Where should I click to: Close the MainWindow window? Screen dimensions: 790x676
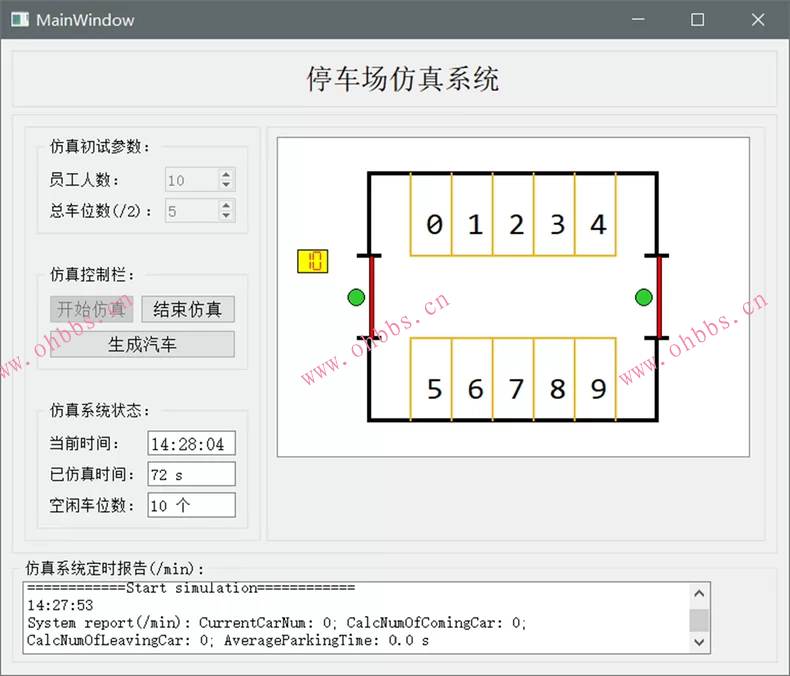(x=758, y=20)
